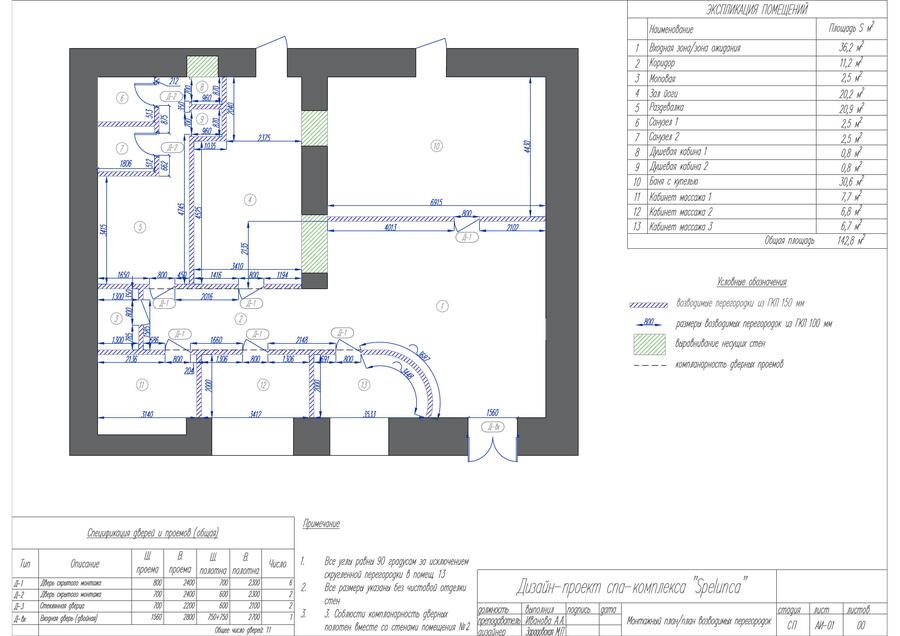The image size is (900, 636).
Task: Click the 'Условные обозначения' legend heading
Action: (x=751, y=282)
